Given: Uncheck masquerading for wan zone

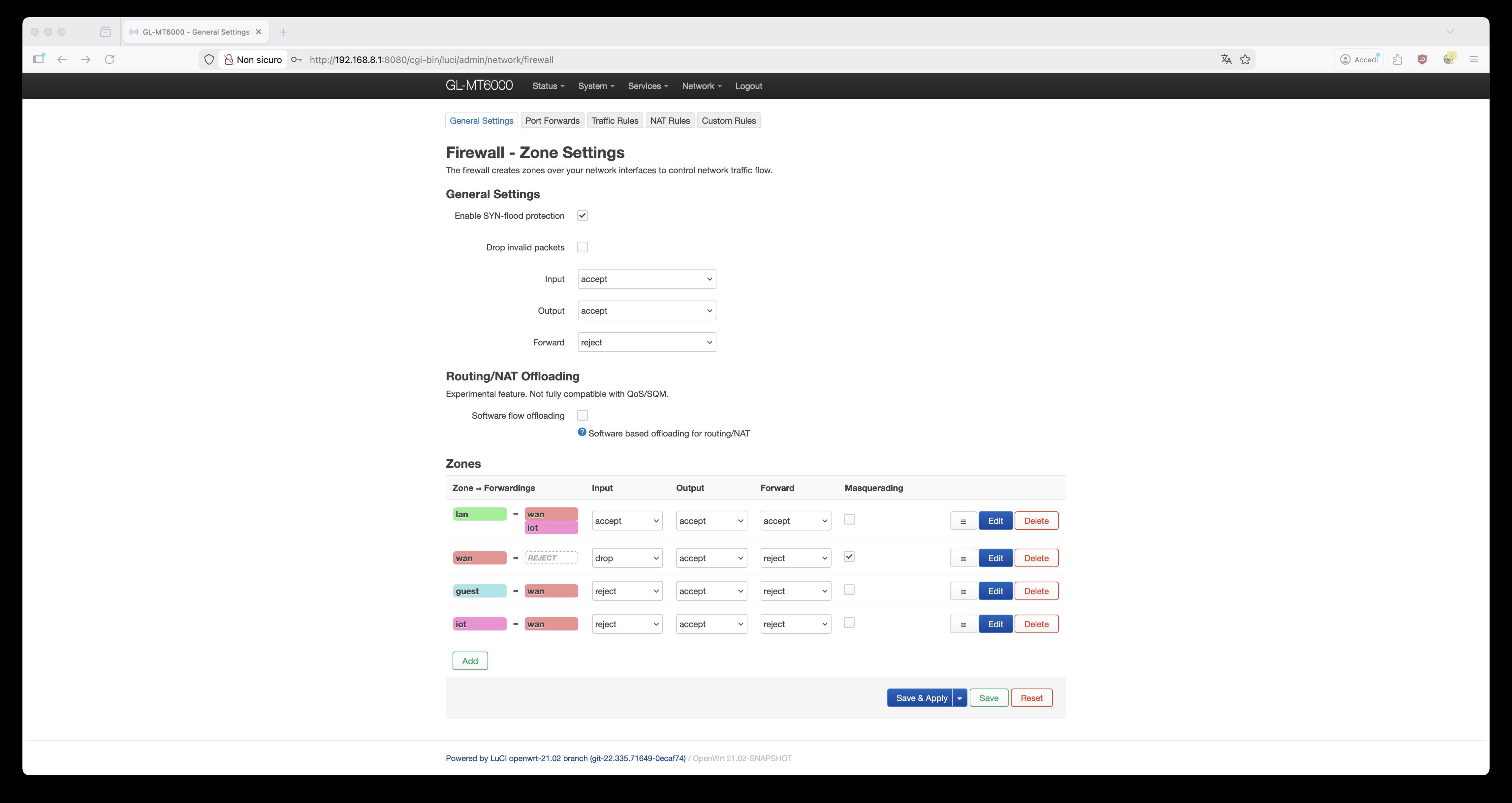Looking at the screenshot, I should (x=849, y=557).
